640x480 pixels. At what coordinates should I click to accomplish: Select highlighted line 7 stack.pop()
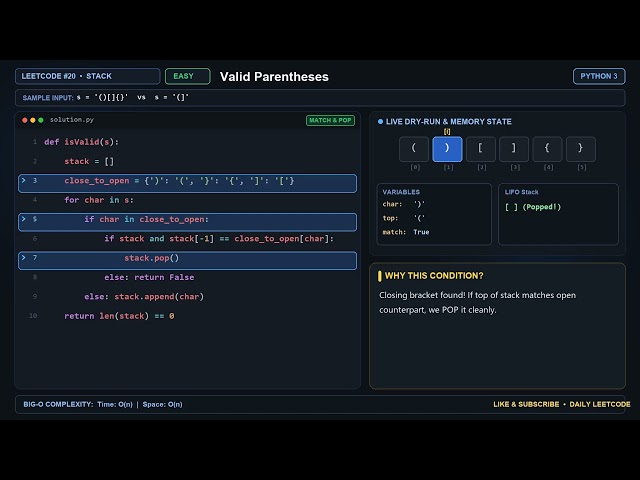(187, 260)
